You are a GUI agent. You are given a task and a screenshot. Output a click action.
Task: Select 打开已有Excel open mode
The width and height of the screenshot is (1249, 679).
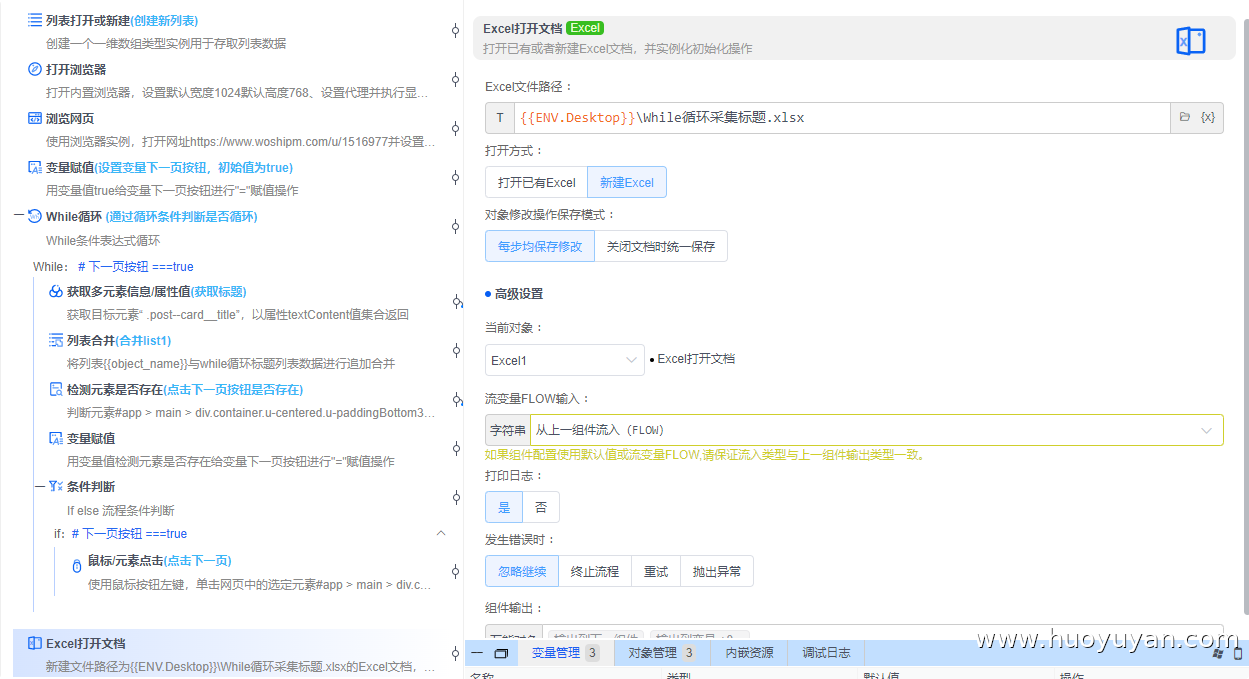(x=537, y=182)
